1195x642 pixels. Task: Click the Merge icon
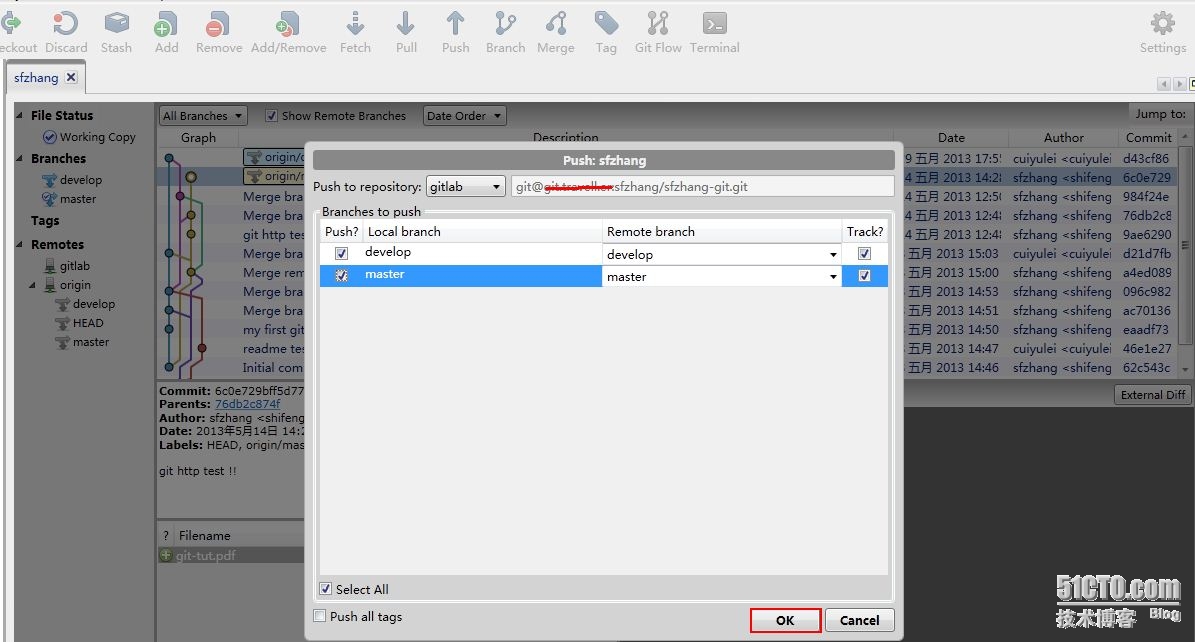coord(556,31)
